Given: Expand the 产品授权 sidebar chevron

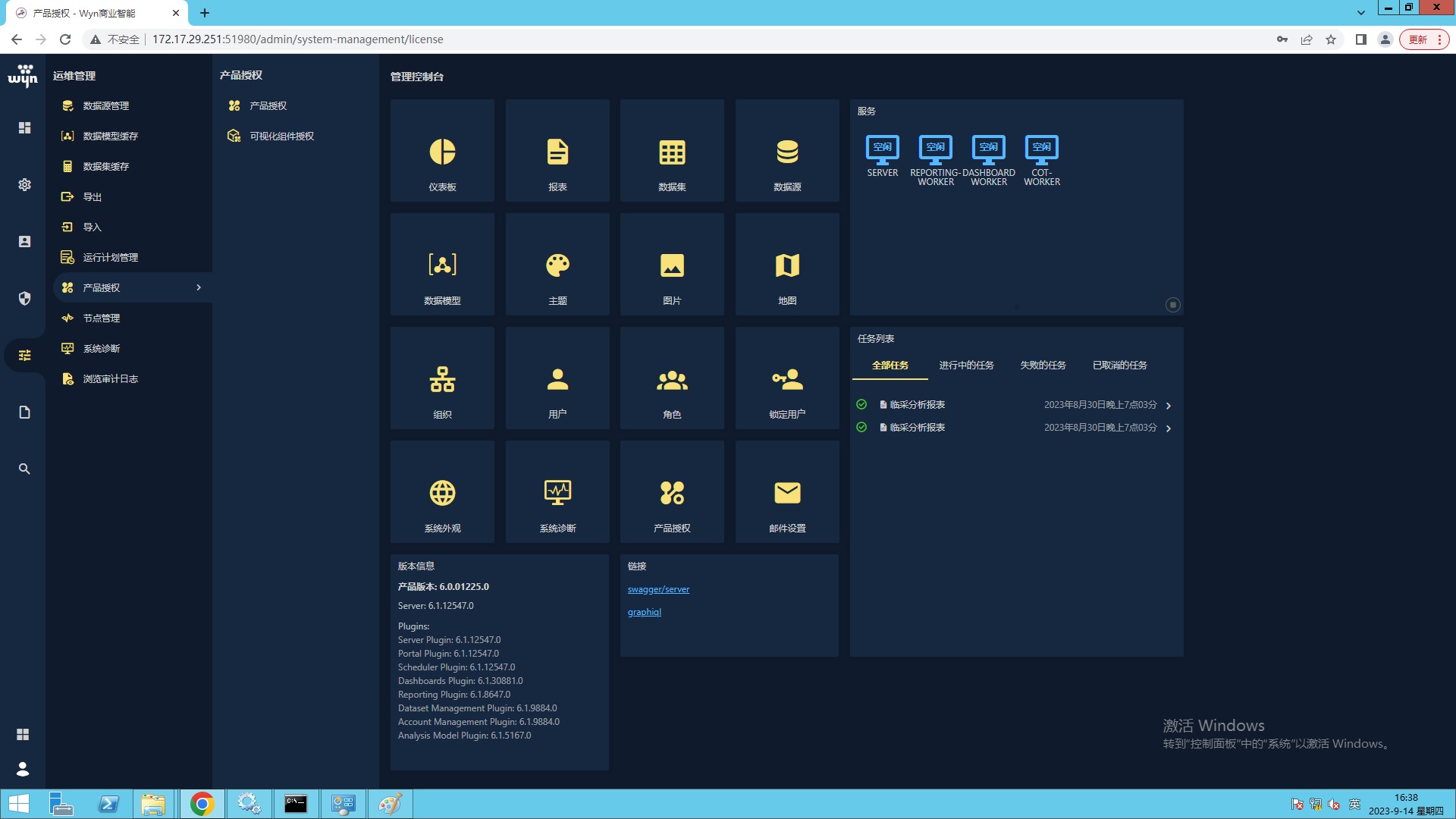Looking at the screenshot, I should [x=199, y=287].
